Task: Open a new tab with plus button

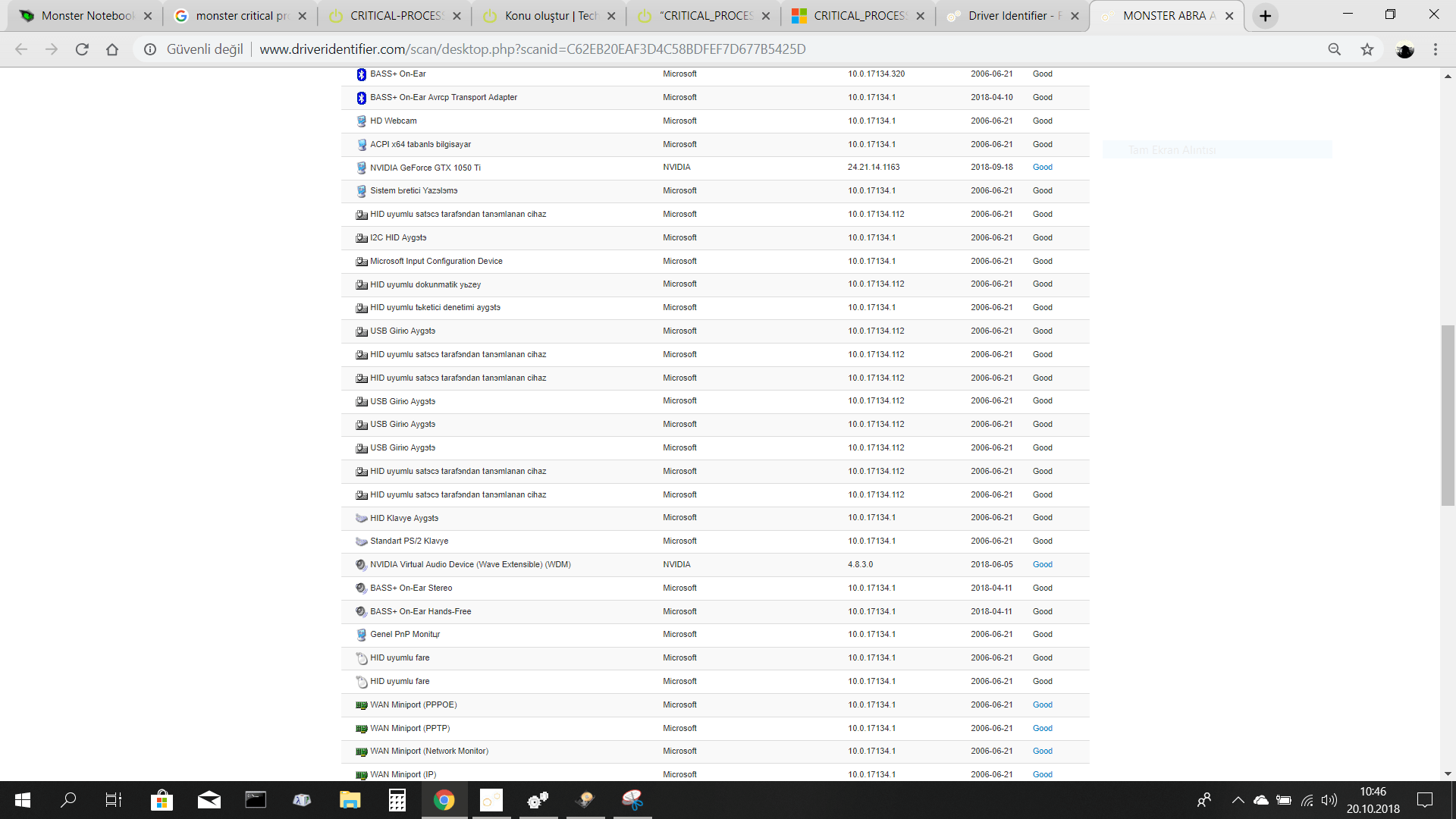Action: (1265, 16)
